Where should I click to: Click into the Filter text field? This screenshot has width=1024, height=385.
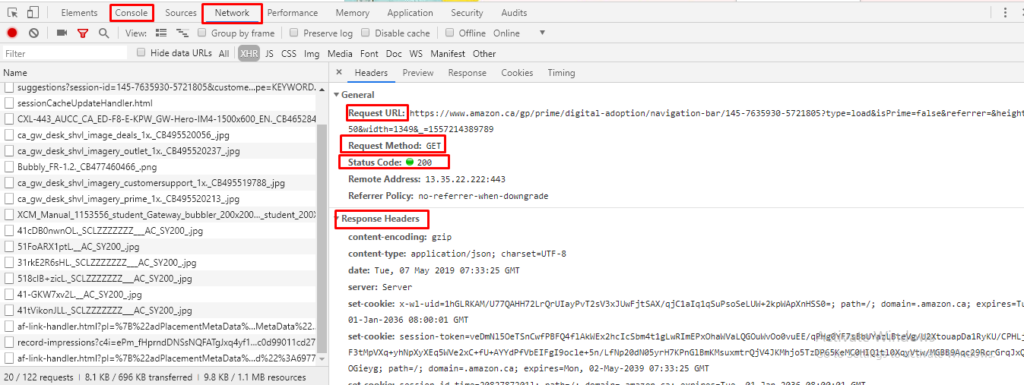pos(64,54)
